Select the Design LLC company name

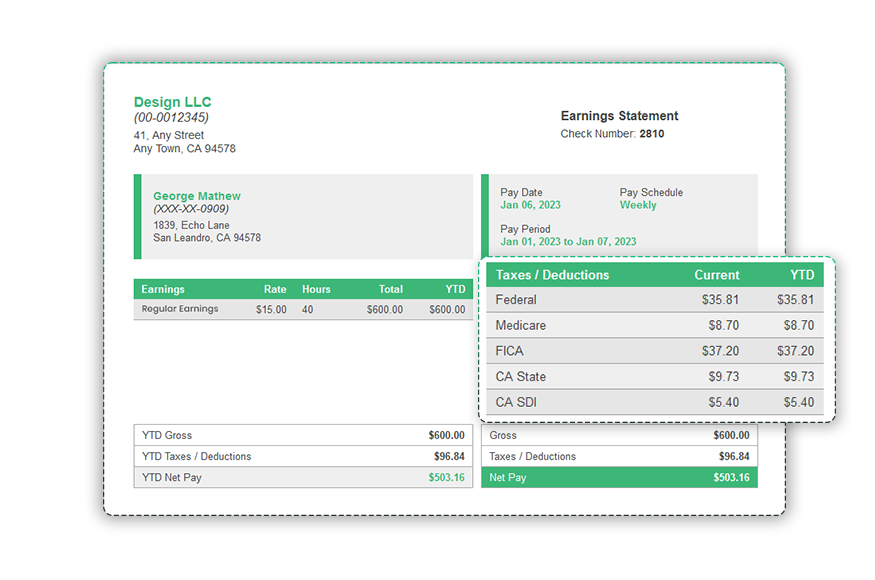(172, 101)
